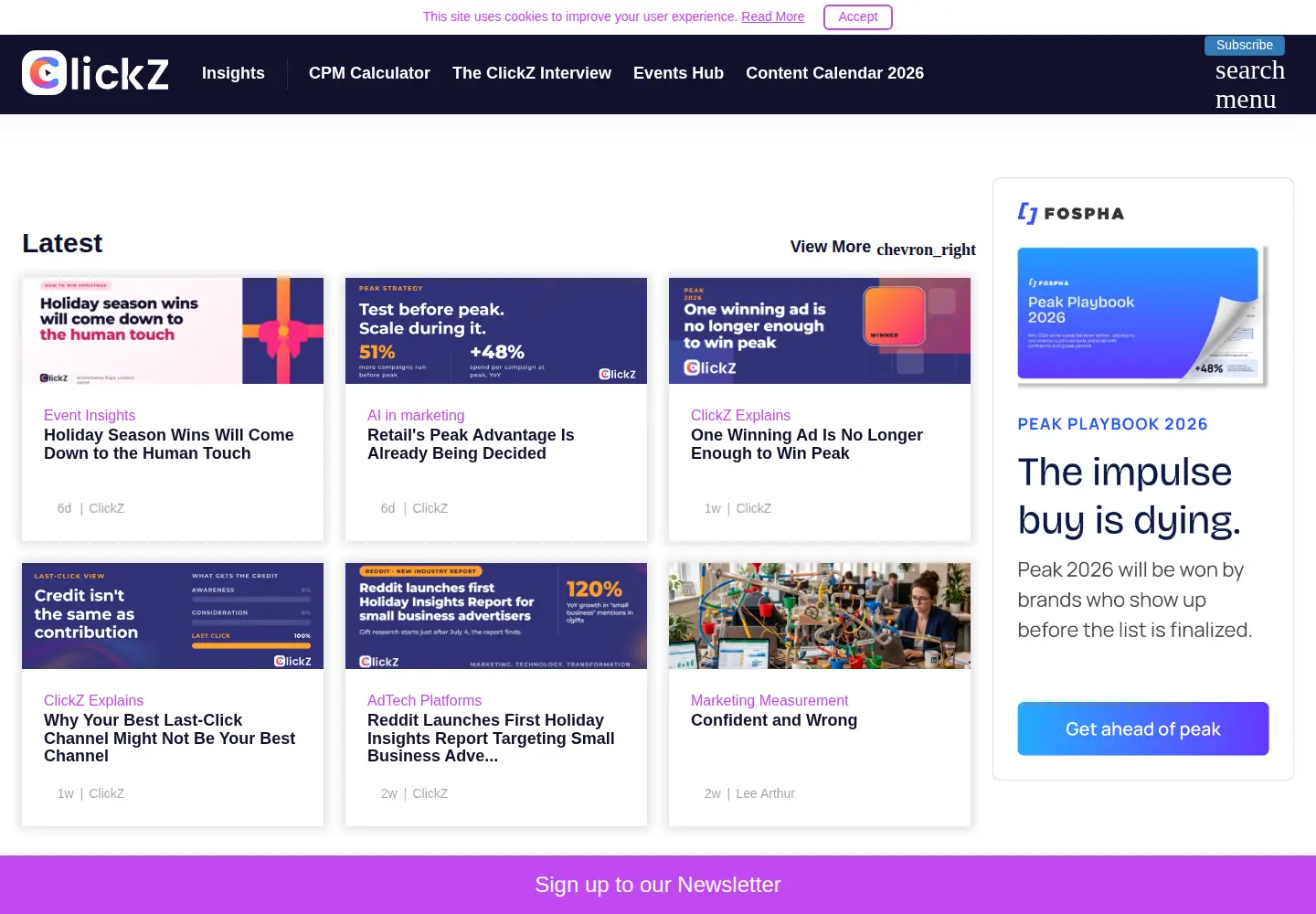The width and height of the screenshot is (1316, 914).
Task: Open One Winning Ad Is No Longer headline
Action: (x=807, y=444)
